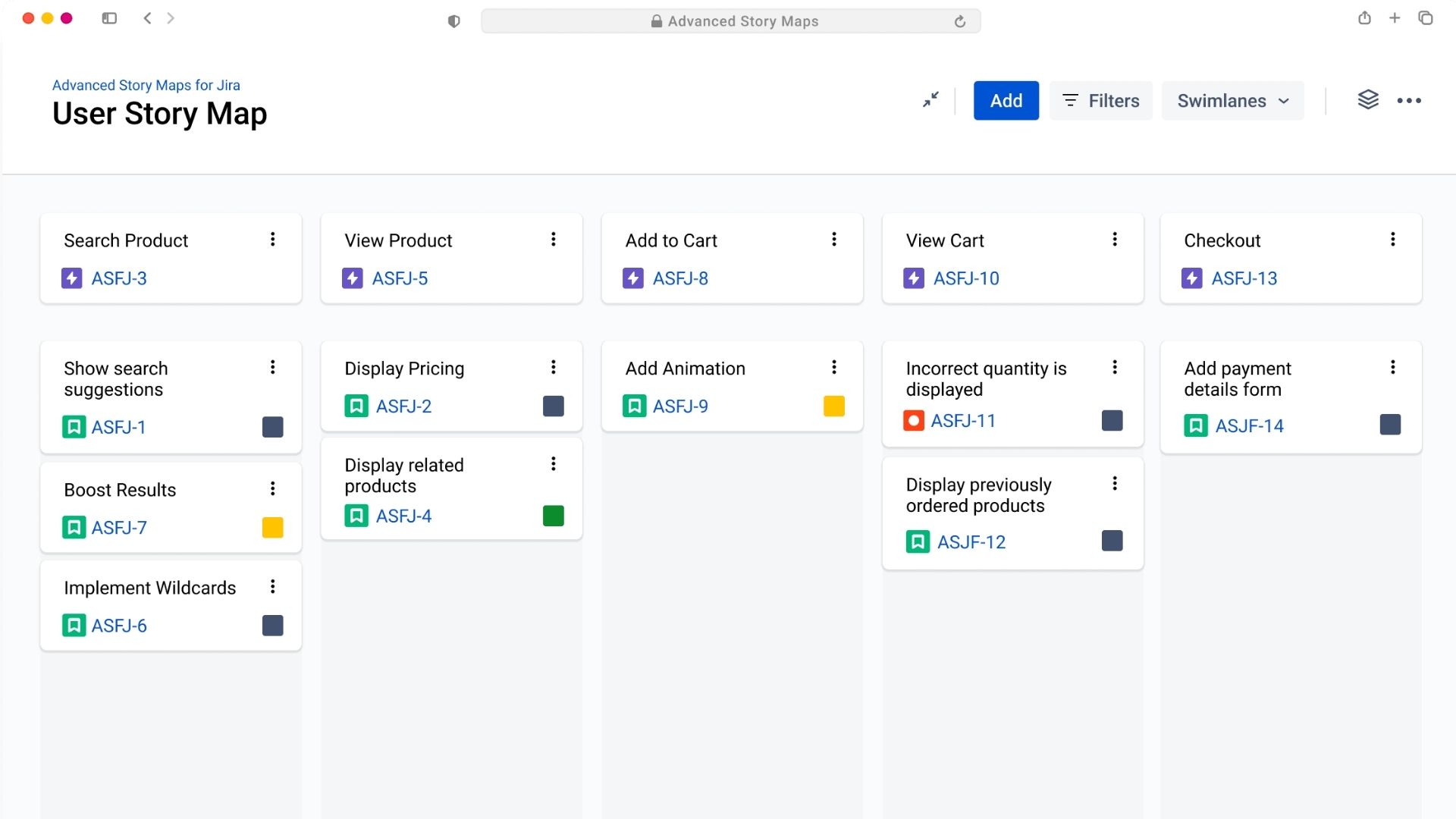This screenshot has width=1456, height=819.
Task: Collapse the story map using the shrink icon
Action: [930, 99]
